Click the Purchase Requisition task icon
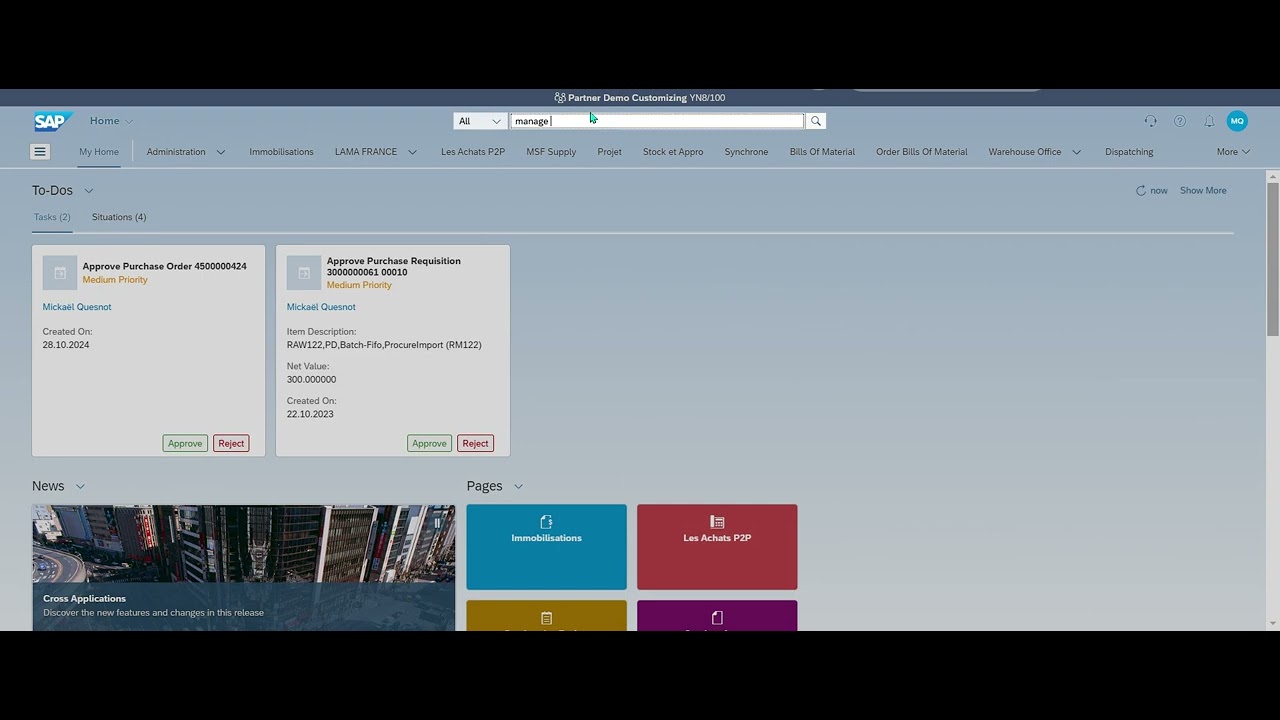The image size is (1280, 720). (304, 273)
